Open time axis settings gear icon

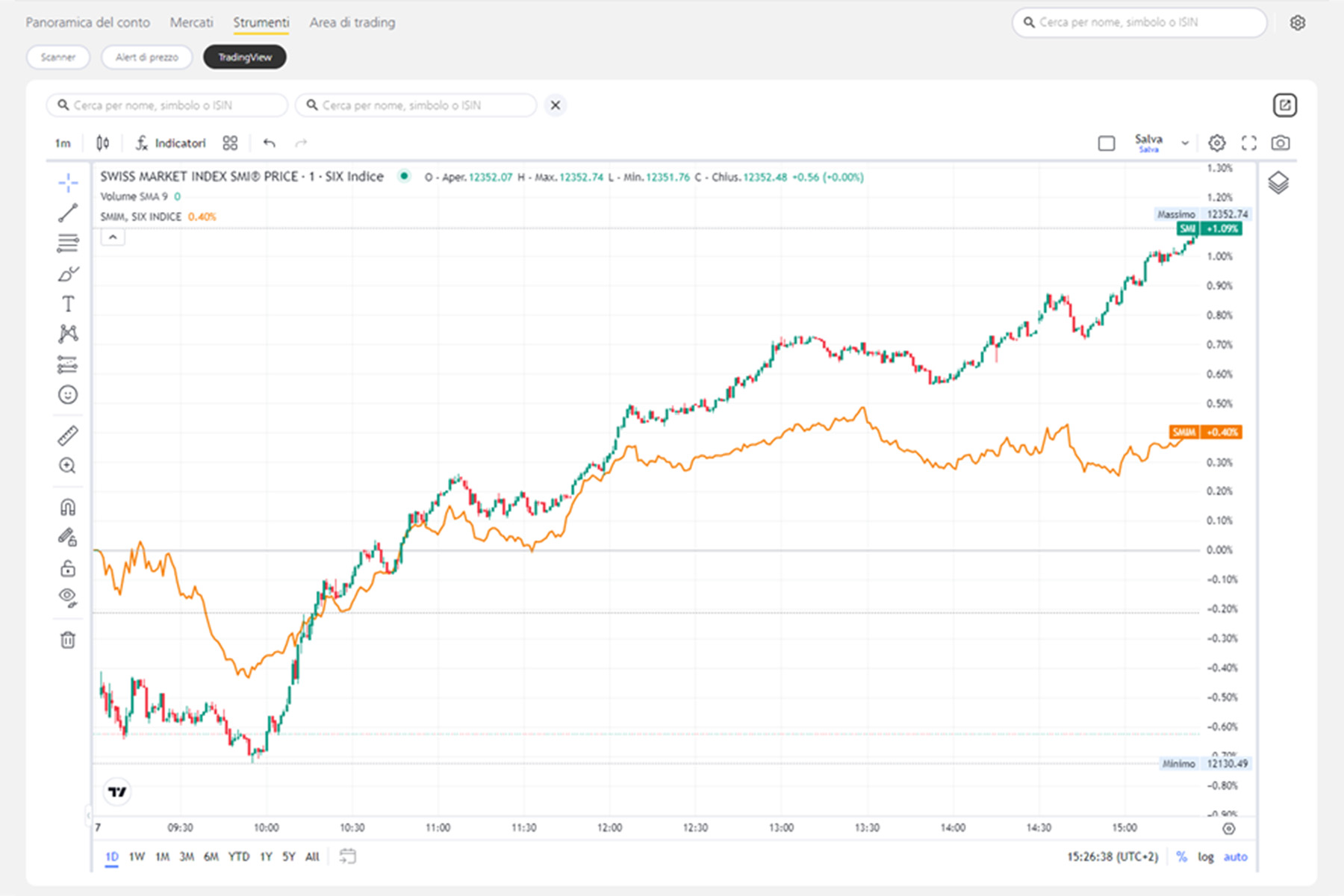click(1229, 828)
